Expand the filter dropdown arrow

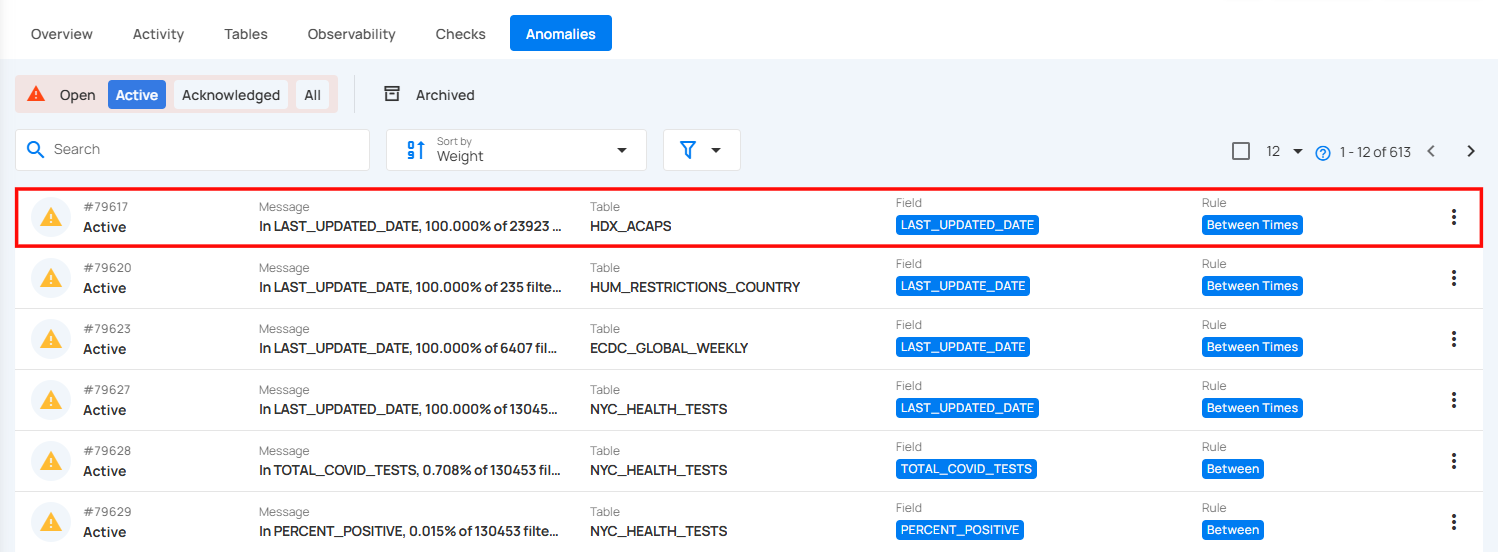[x=716, y=150]
